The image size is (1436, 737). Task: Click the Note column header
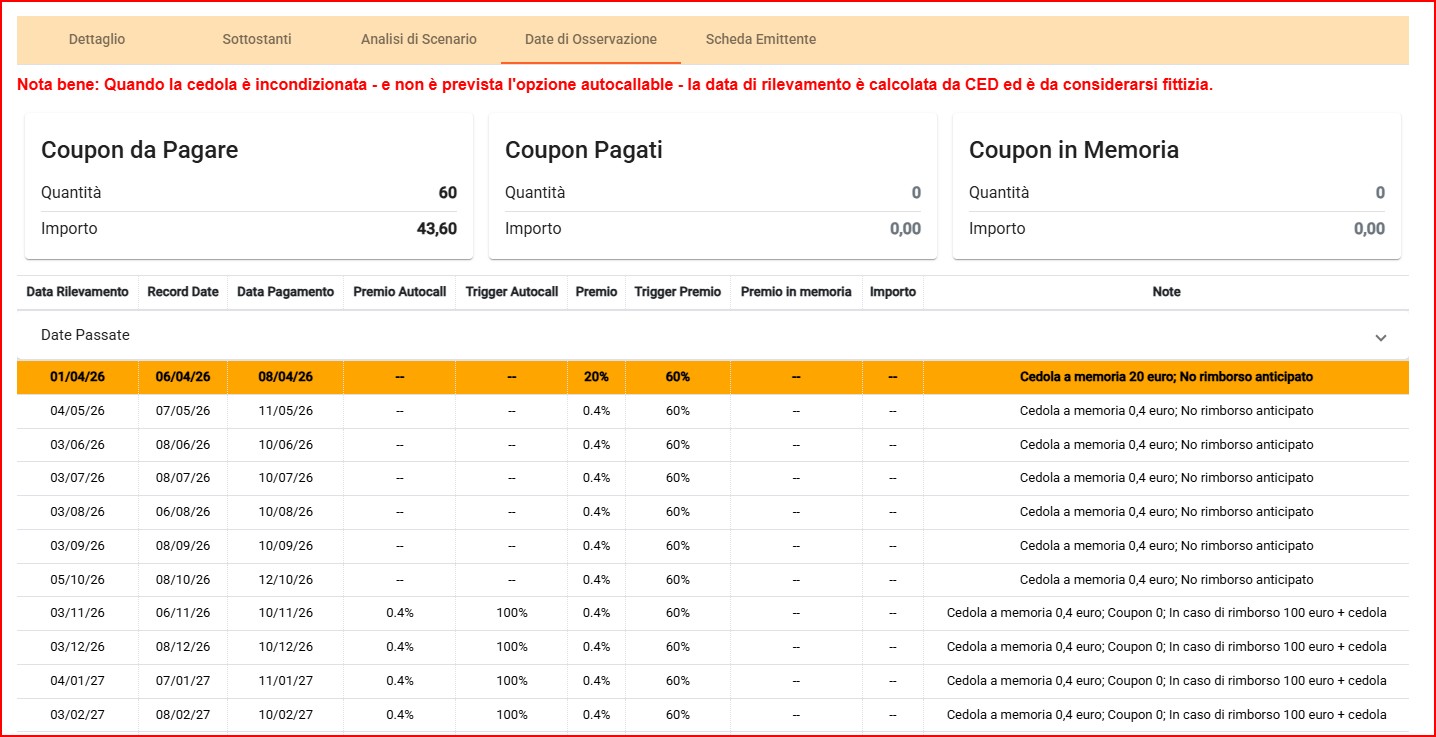point(1166,292)
